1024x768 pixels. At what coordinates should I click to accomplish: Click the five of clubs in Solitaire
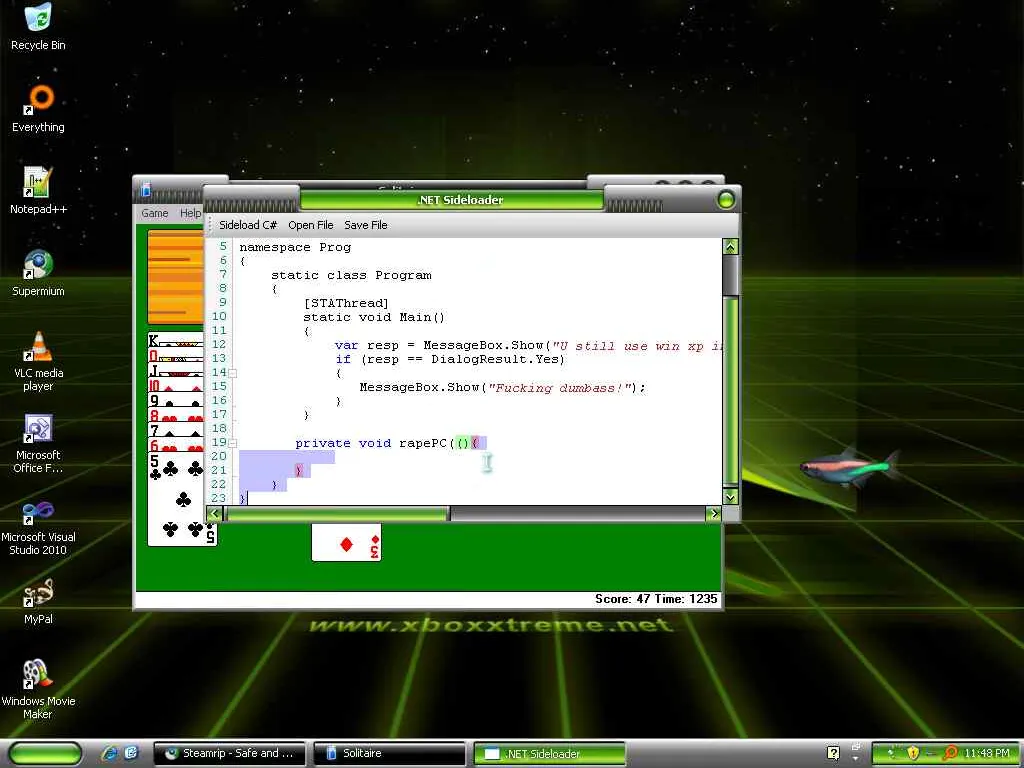coord(182,499)
